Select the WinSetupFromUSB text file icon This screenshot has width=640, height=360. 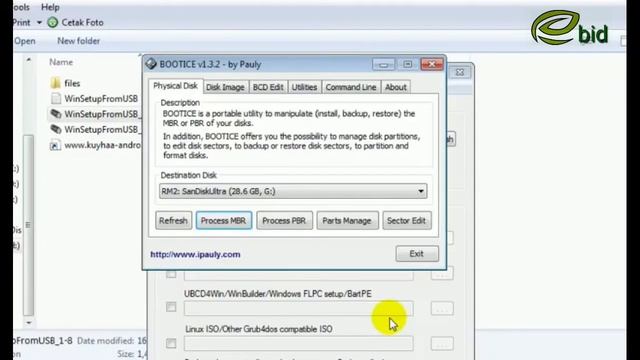pyautogui.click(x=56, y=98)
